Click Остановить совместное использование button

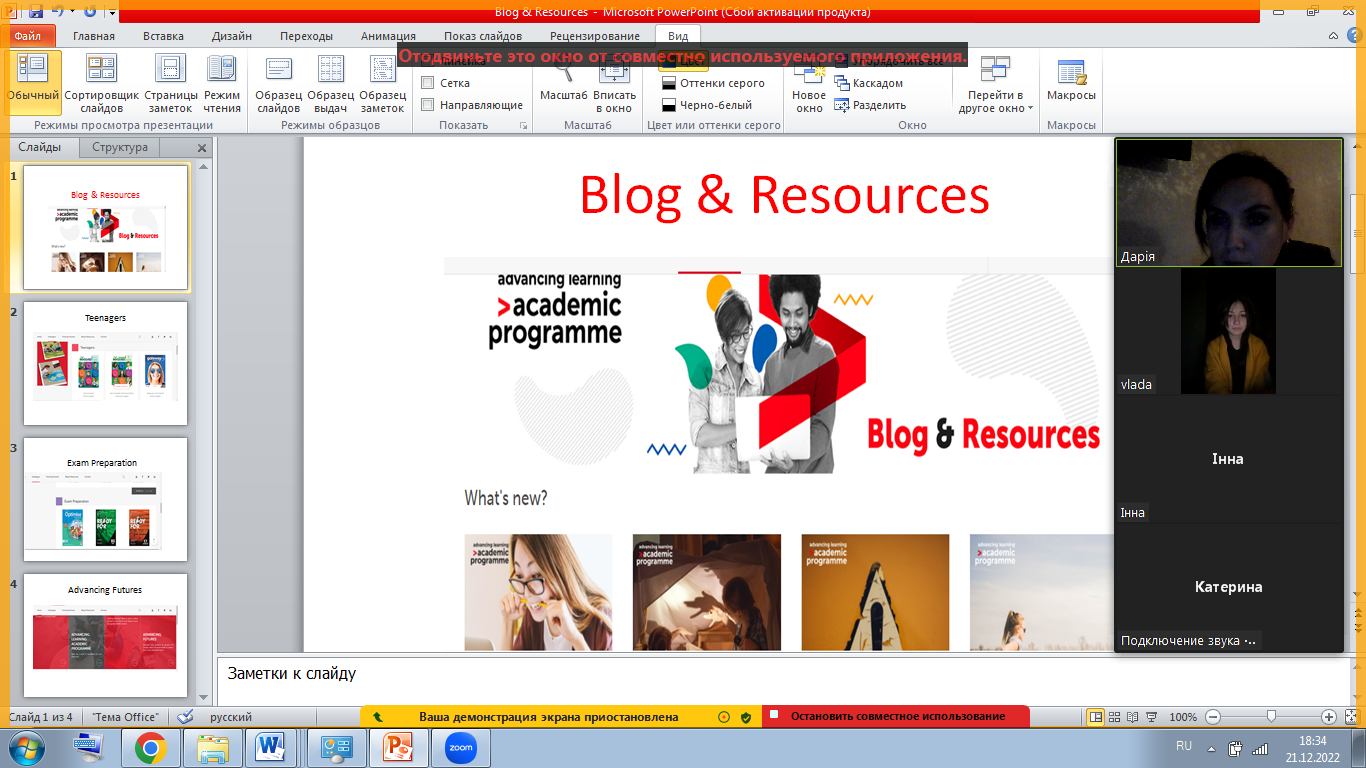point(897,716)
